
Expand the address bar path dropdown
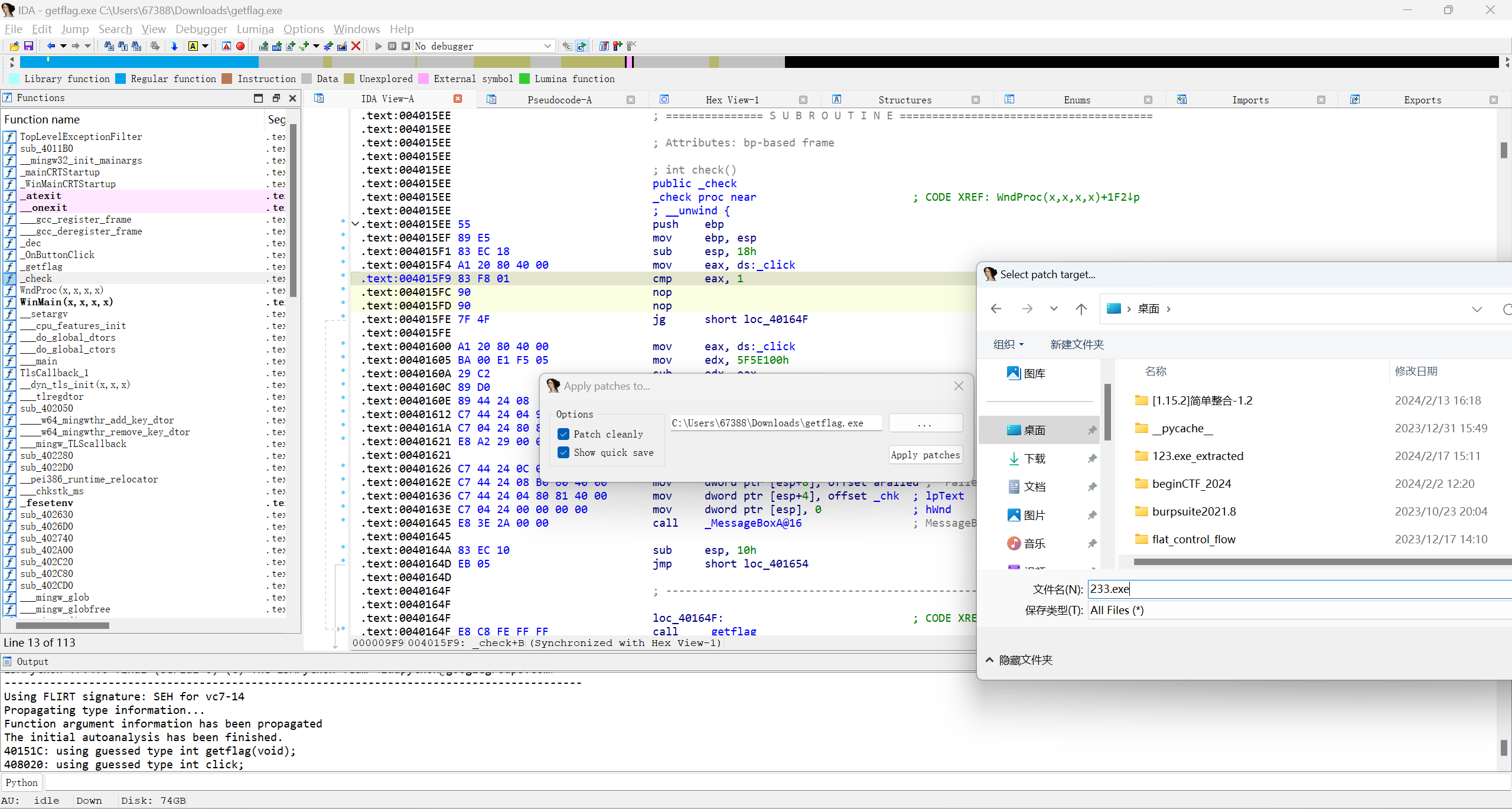coord(1477,309)
